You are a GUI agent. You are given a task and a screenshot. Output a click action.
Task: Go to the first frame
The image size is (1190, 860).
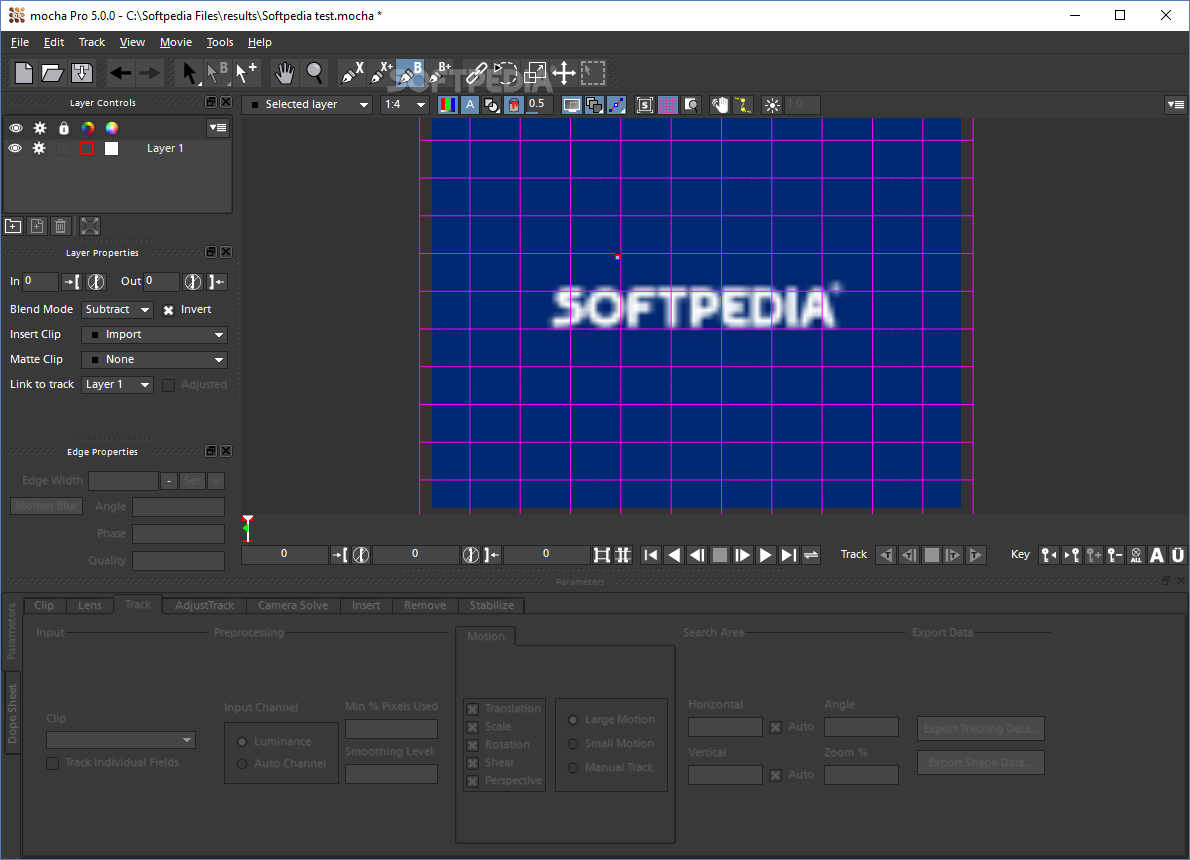tap(650, 555)
